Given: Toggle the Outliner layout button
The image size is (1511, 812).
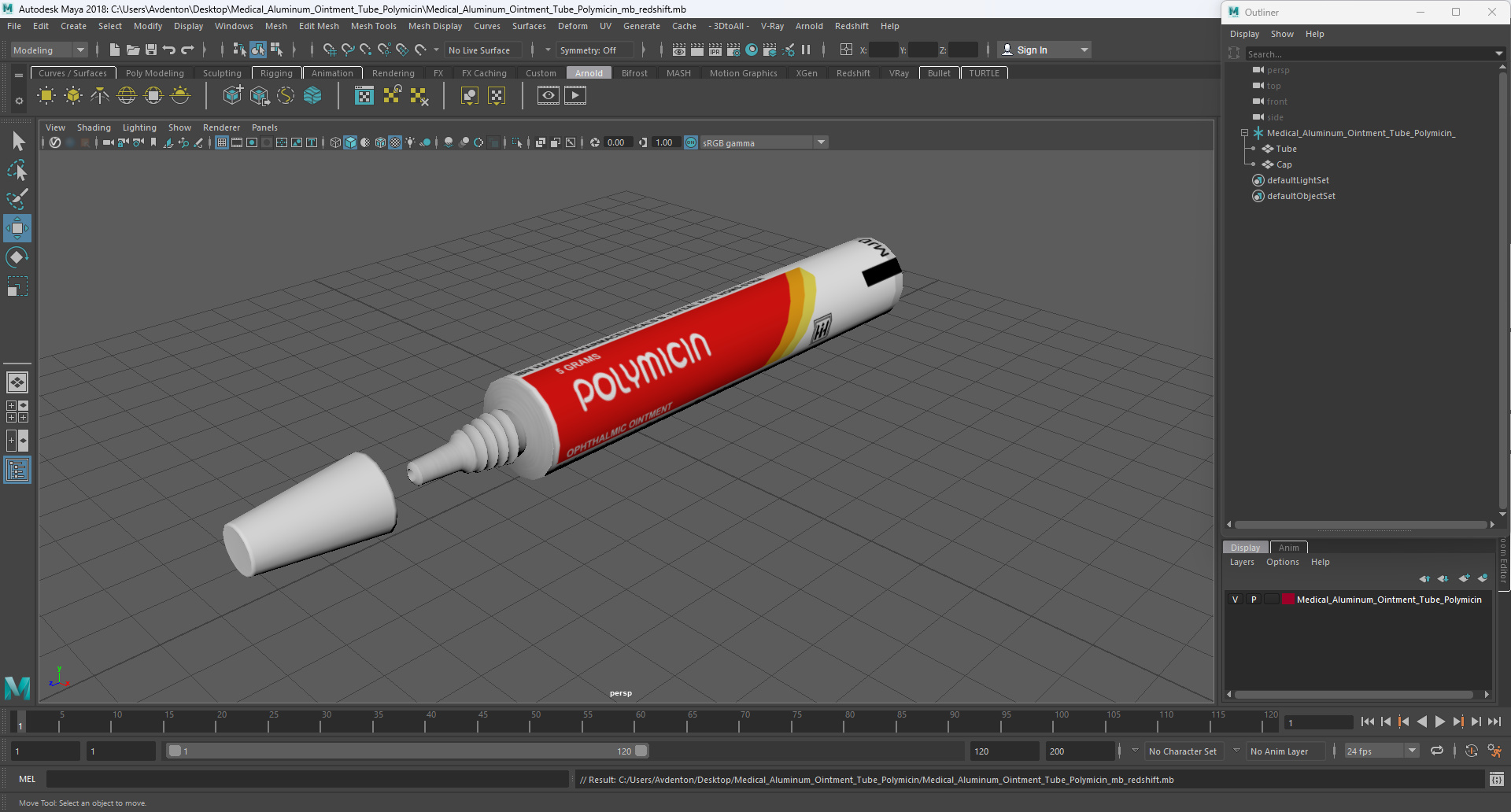Looking at the screenshot, I should pos(17,471).
